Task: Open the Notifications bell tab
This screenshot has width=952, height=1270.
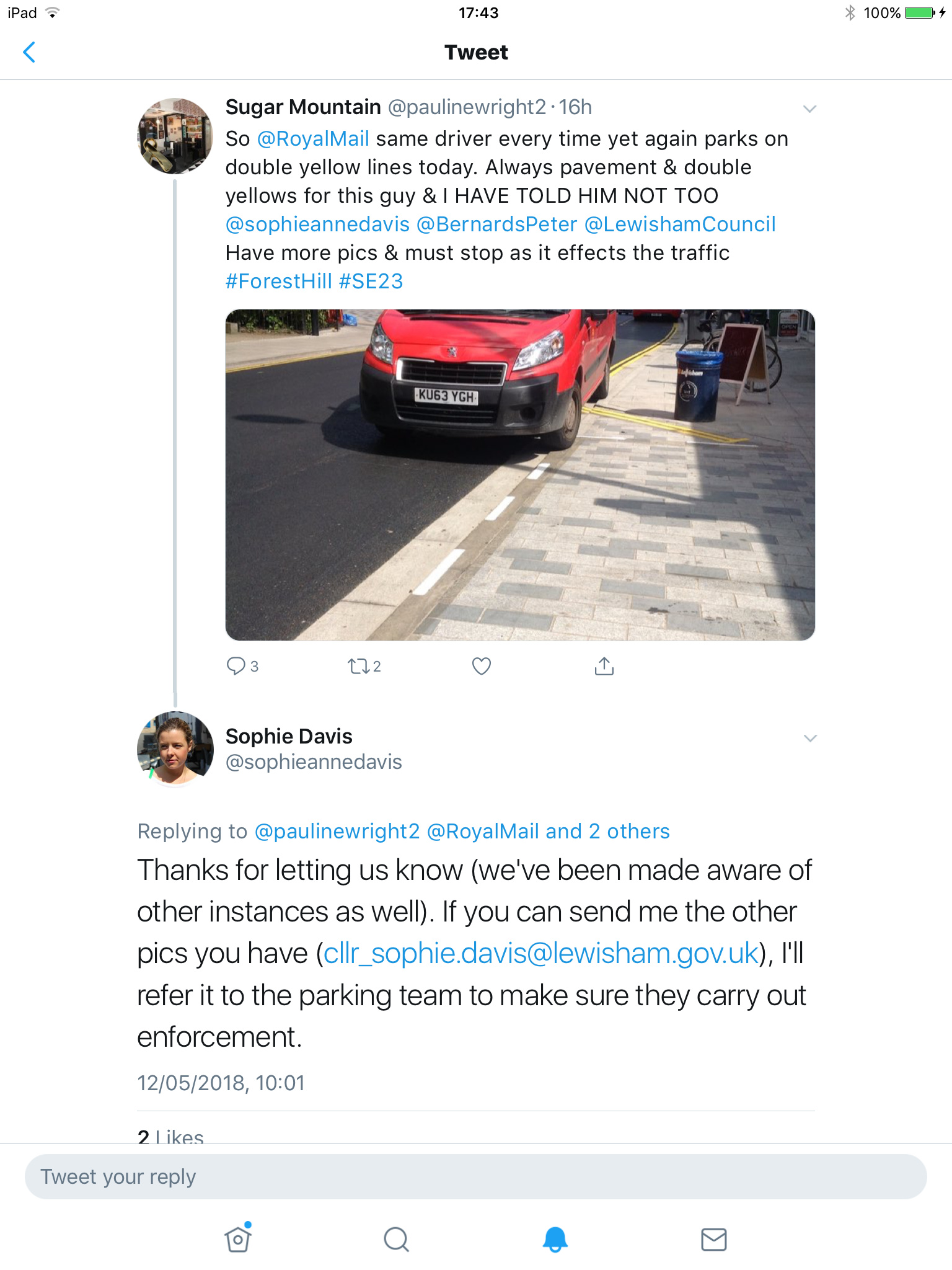Action: pos(555,1239)
